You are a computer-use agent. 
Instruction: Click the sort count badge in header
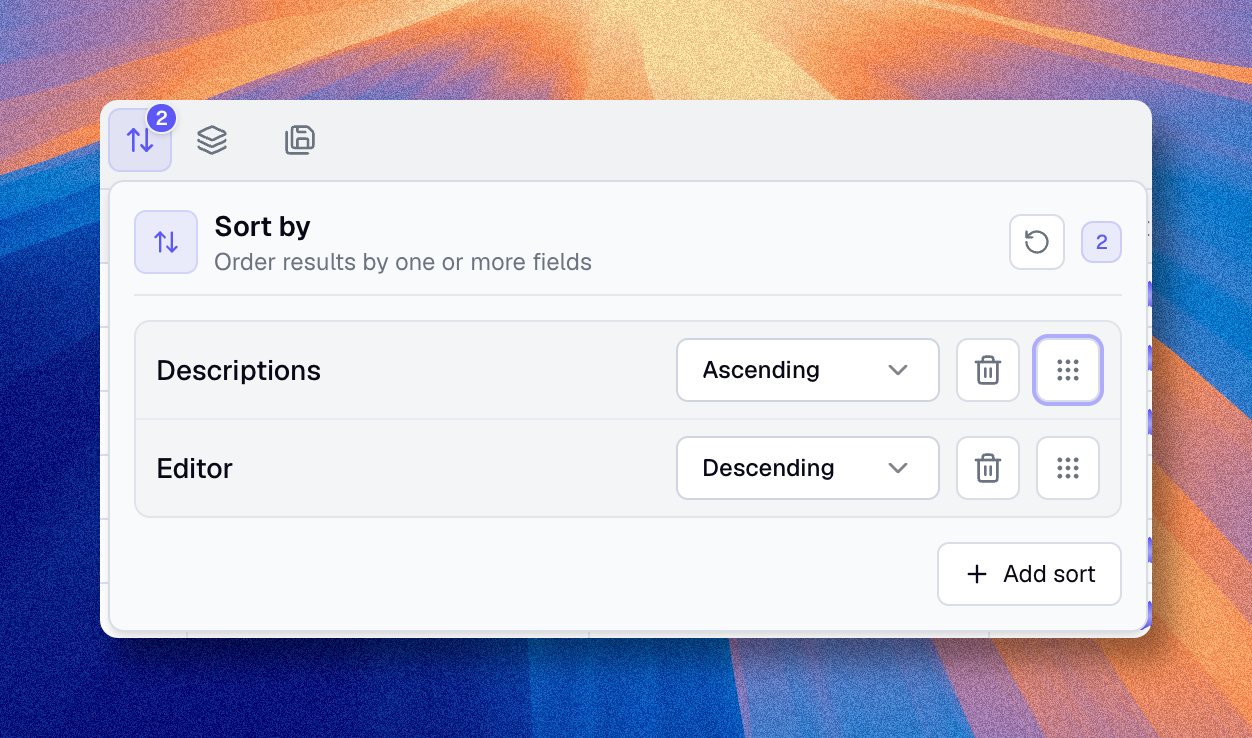[x=1102, y=242]
